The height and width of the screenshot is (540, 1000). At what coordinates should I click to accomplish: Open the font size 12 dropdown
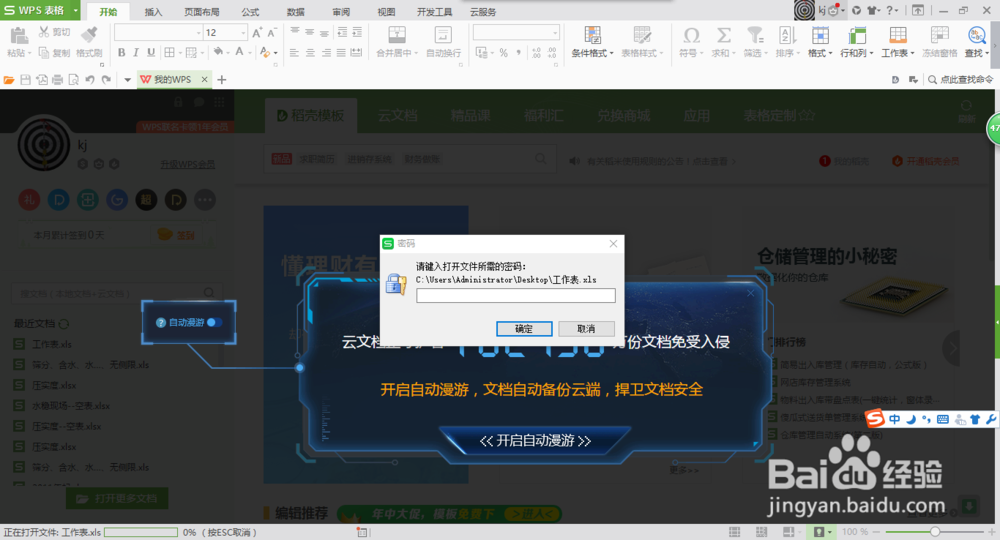(x=243, y=33)
